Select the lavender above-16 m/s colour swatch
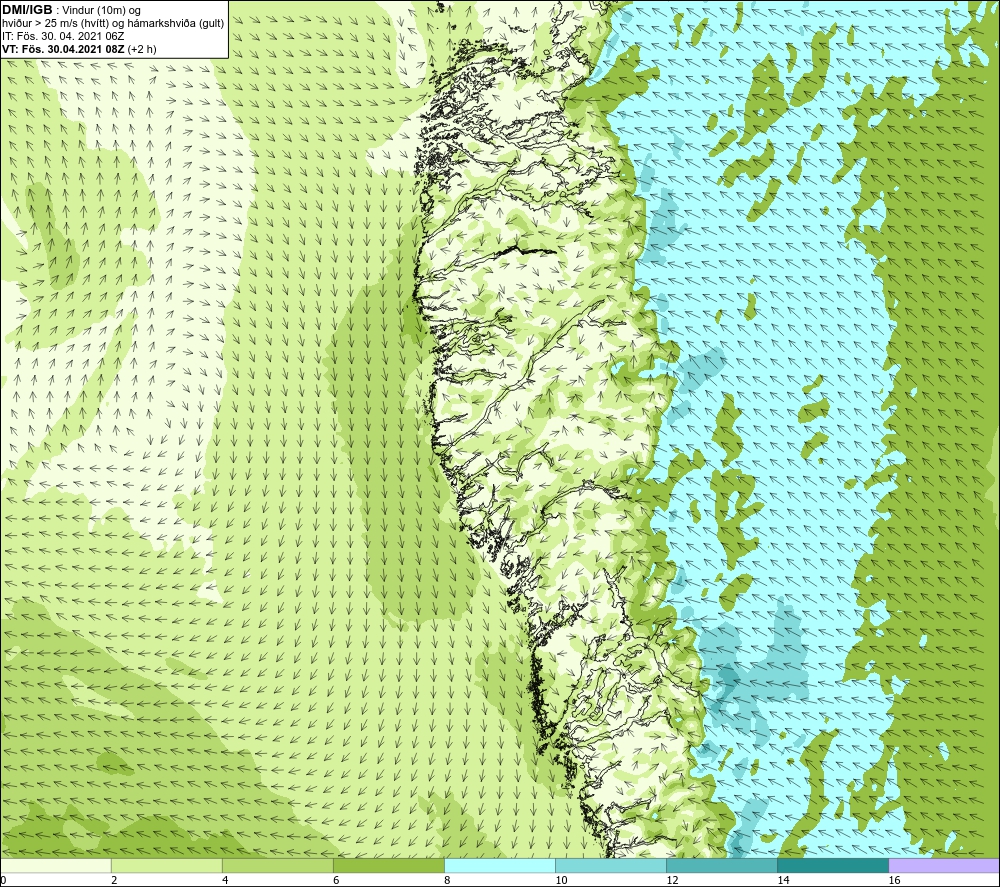Viewport: 1000px width, 887px height. point(944,865)
